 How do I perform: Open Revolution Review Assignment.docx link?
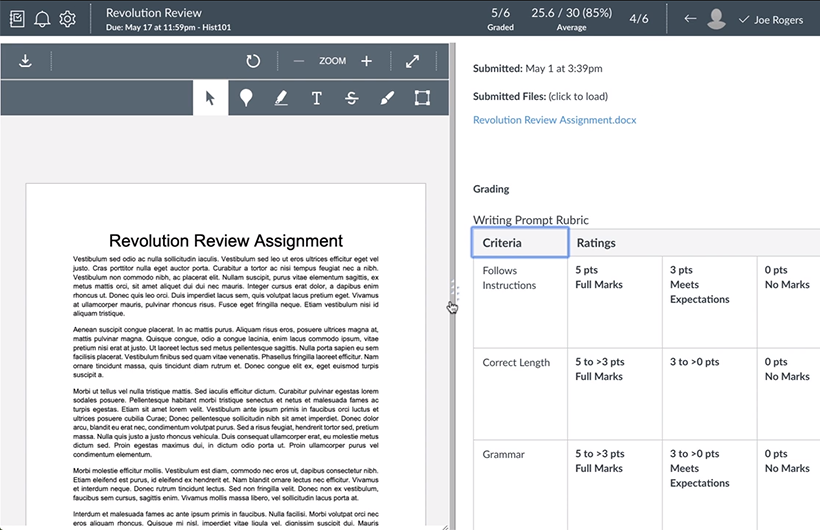(554, 120)
